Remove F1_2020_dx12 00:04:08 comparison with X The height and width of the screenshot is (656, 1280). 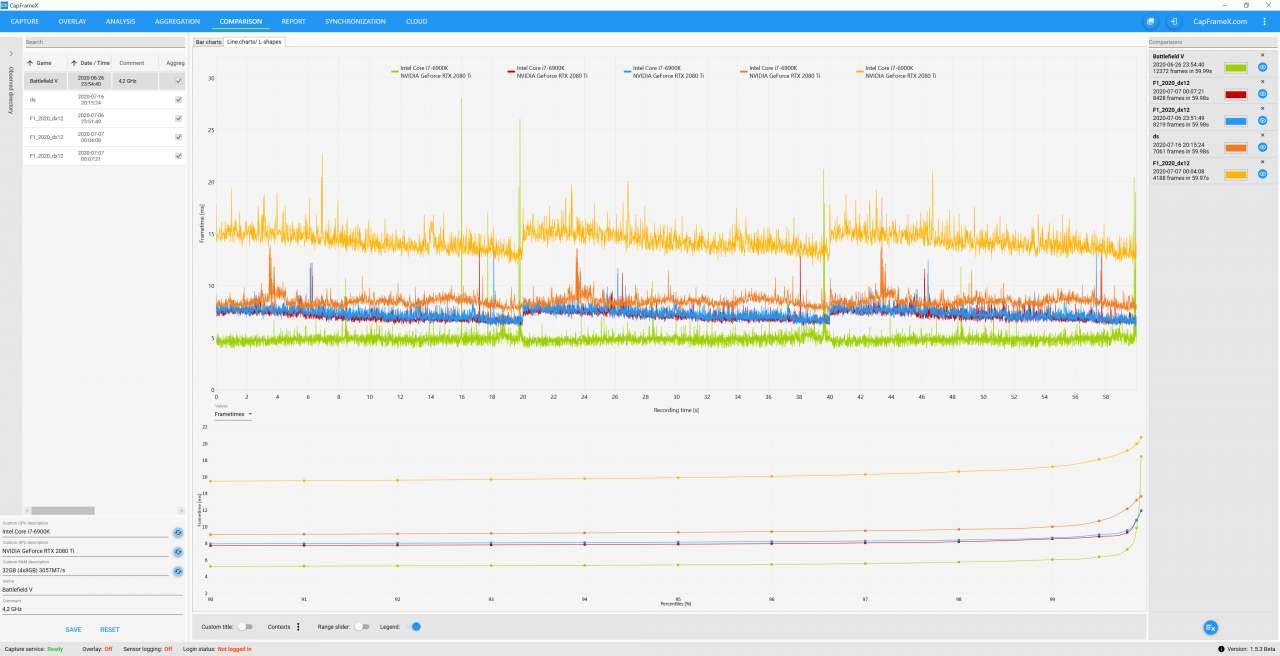(x=1262, y=161)
